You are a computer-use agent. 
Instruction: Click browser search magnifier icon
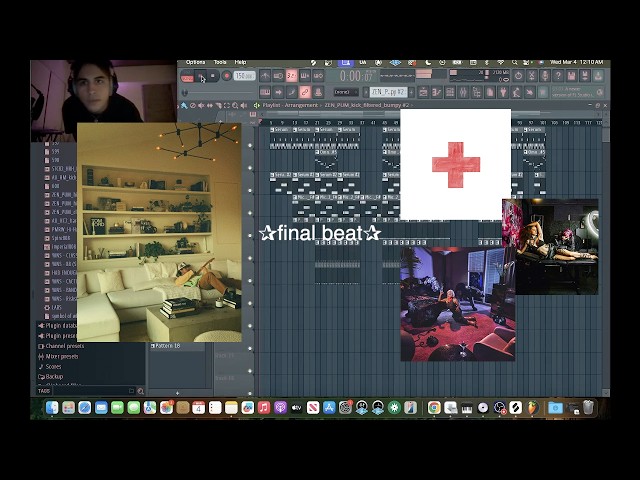pos(140,391)
